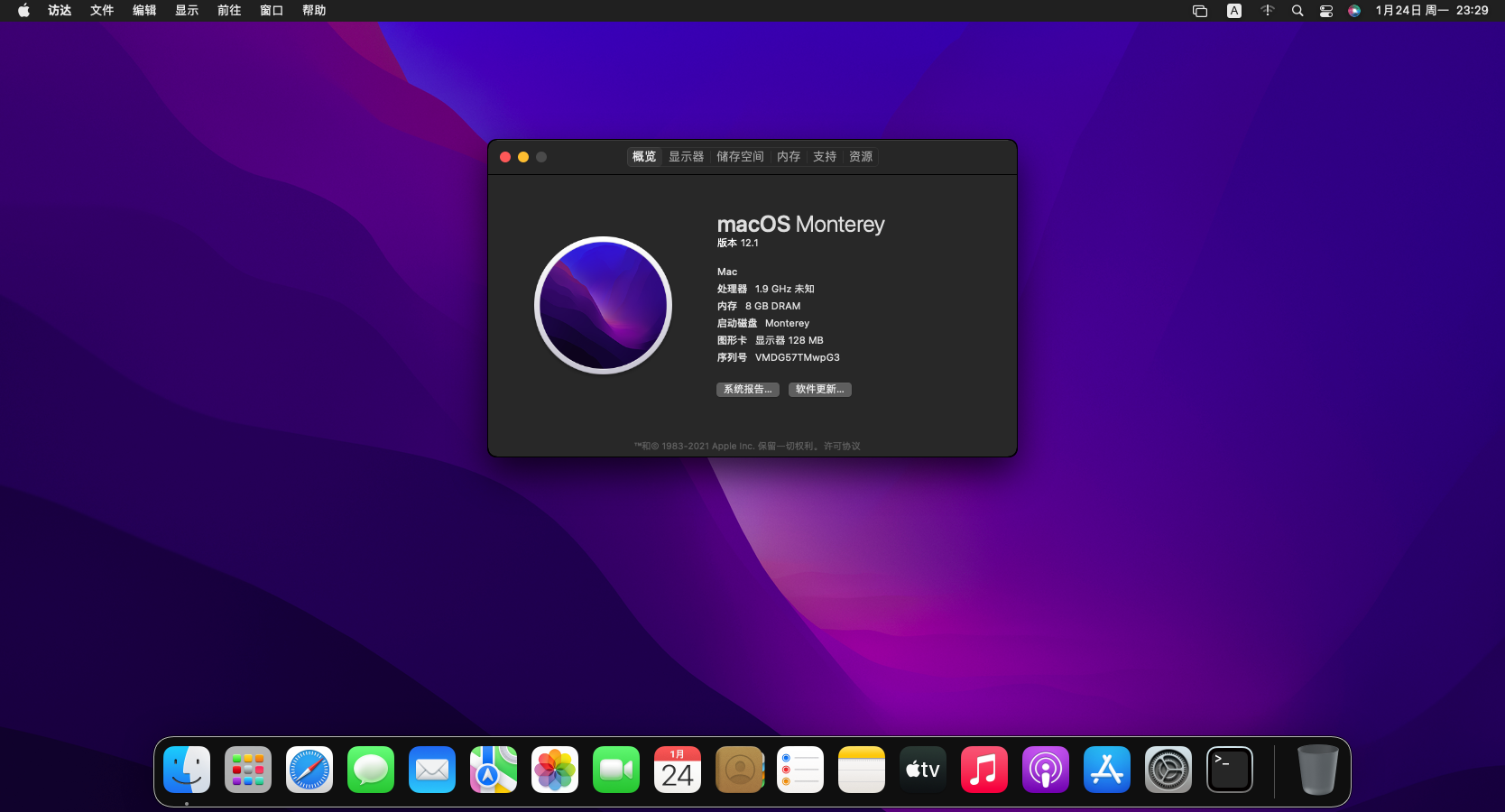The height and width of the screenshot is (812, 1505).
Task: Open the App Store icon
Action: coord(1107,770)
